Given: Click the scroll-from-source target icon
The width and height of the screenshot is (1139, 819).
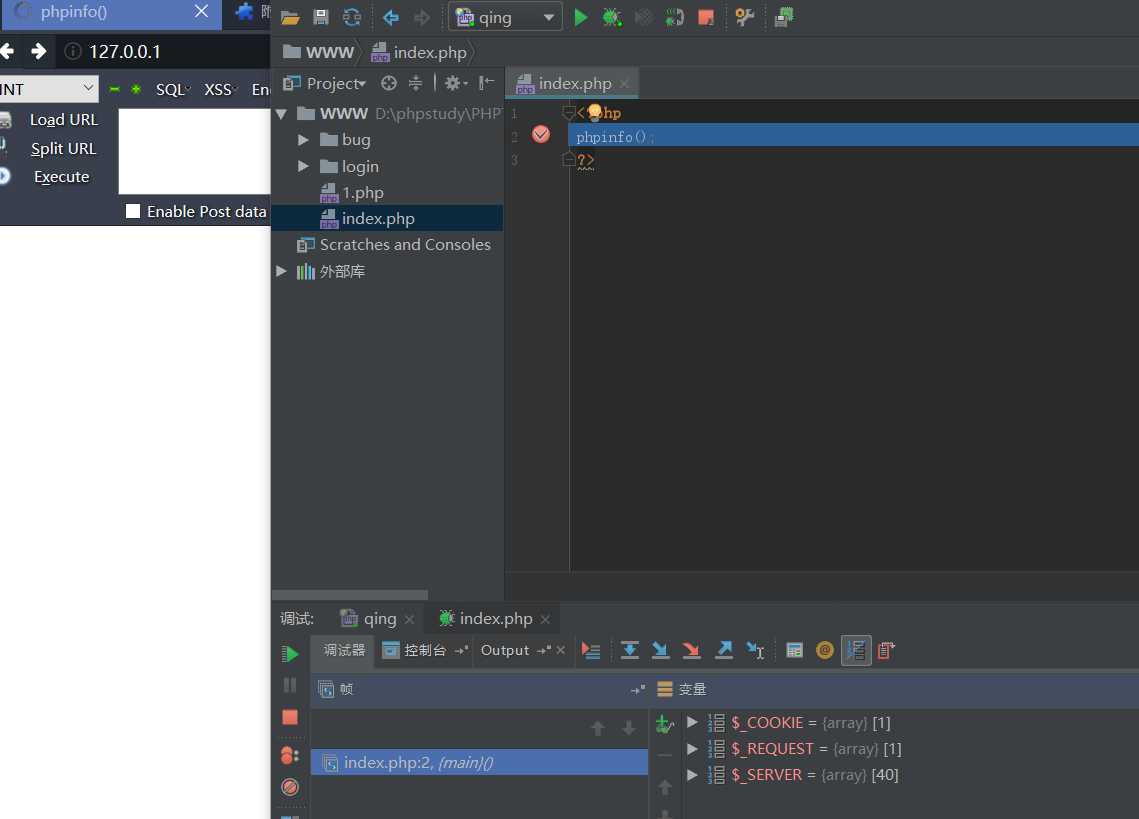Looking at the screenshot, I should [389, 84].
